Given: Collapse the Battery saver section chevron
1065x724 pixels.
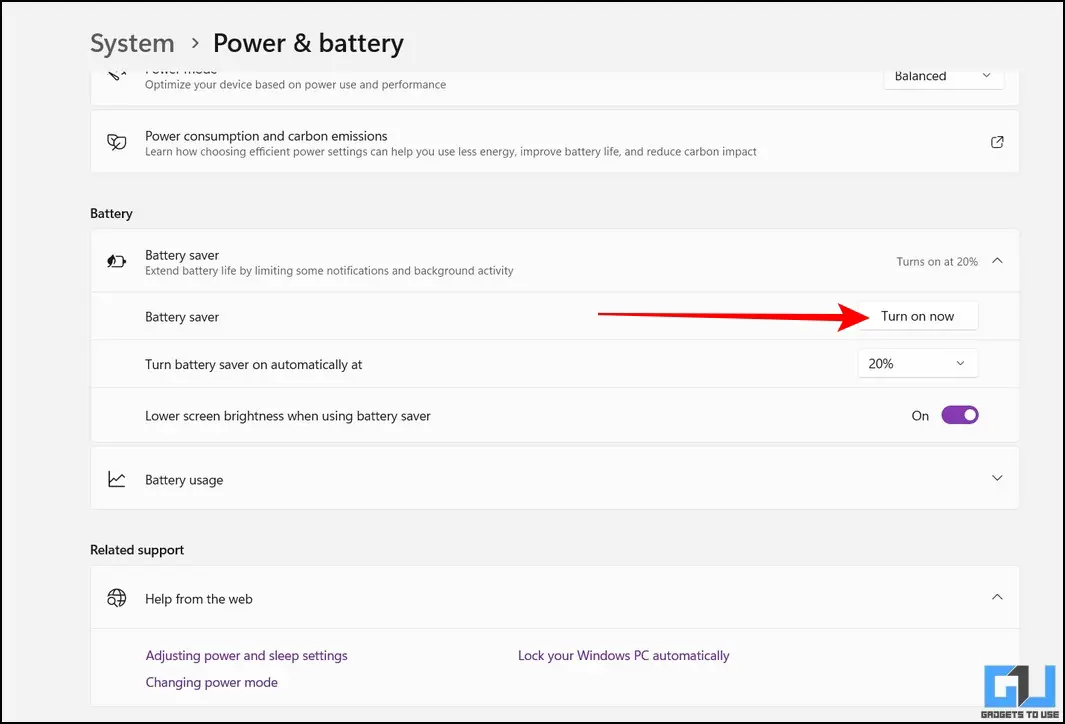Looking at the screenshot, I should pyautogui.click(x=997, y=261).
